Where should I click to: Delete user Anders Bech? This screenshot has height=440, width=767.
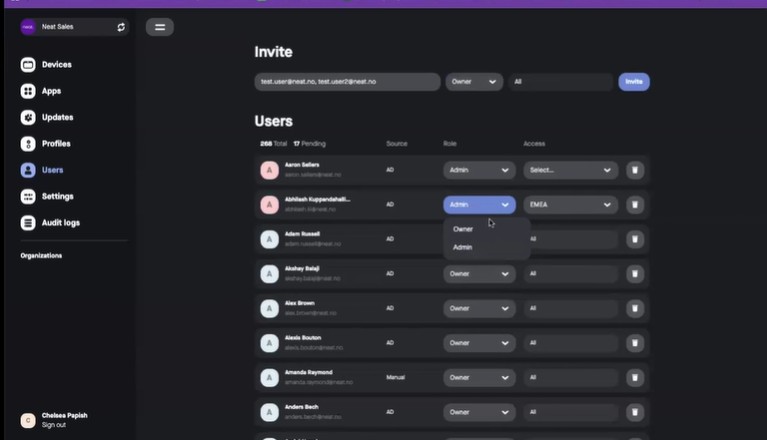point(635,413)
